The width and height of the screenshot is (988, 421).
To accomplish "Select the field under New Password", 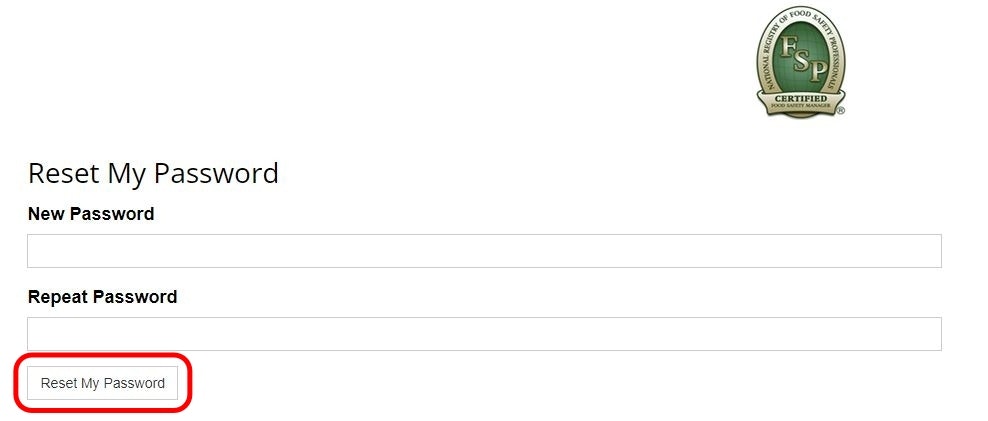I will [484, 251].
